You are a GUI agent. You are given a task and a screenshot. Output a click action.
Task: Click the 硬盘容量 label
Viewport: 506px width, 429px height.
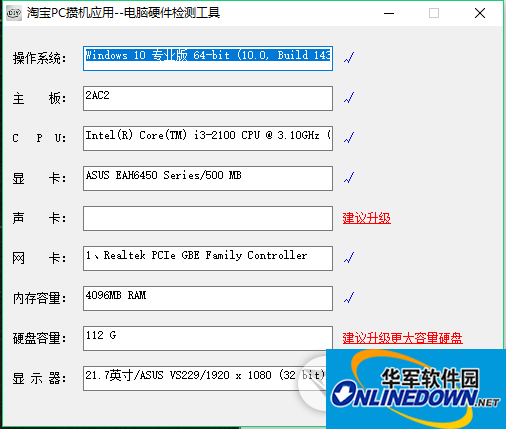[39, 338]
